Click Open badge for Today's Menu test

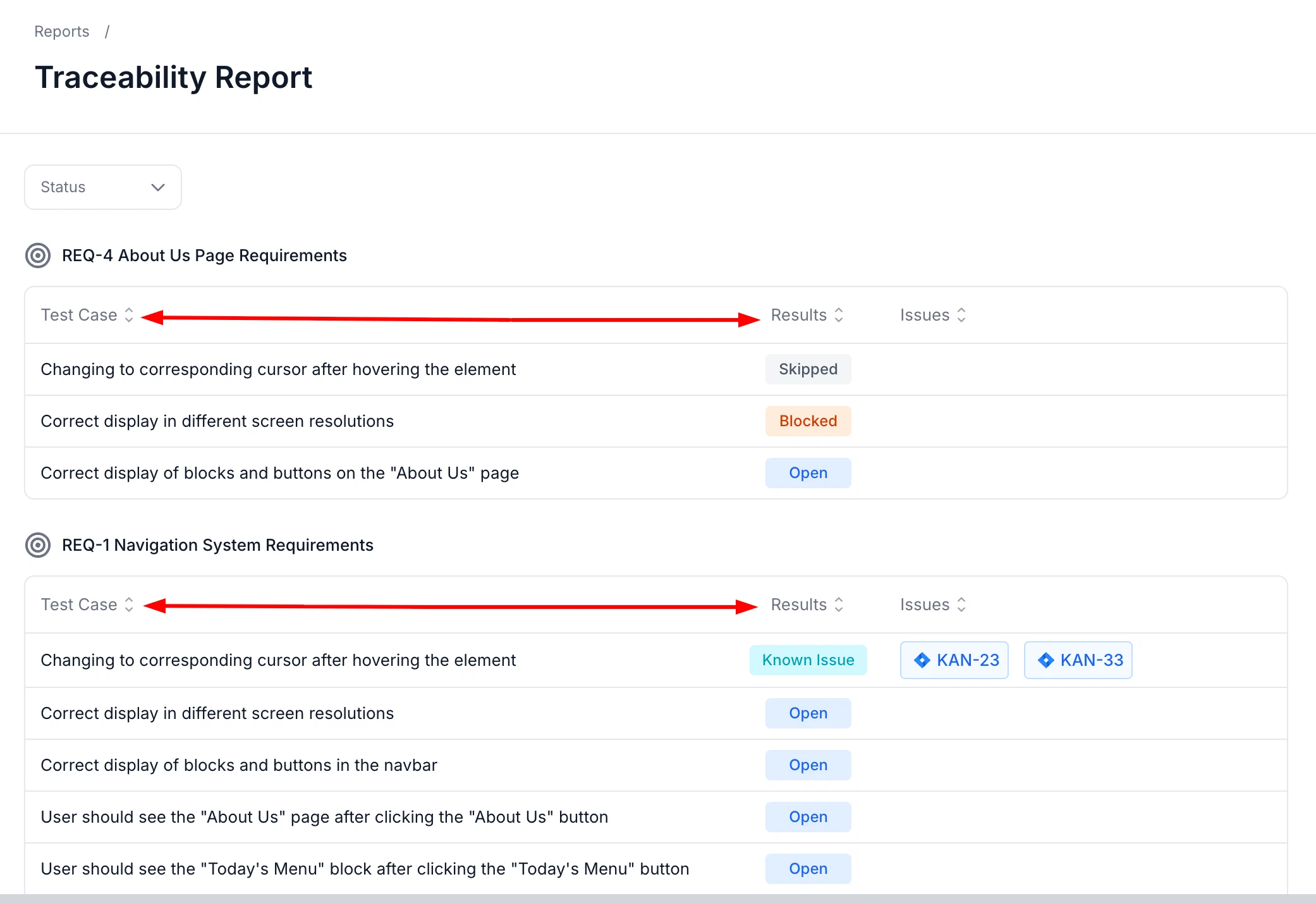pyautogui.click(x=808, y=869)
